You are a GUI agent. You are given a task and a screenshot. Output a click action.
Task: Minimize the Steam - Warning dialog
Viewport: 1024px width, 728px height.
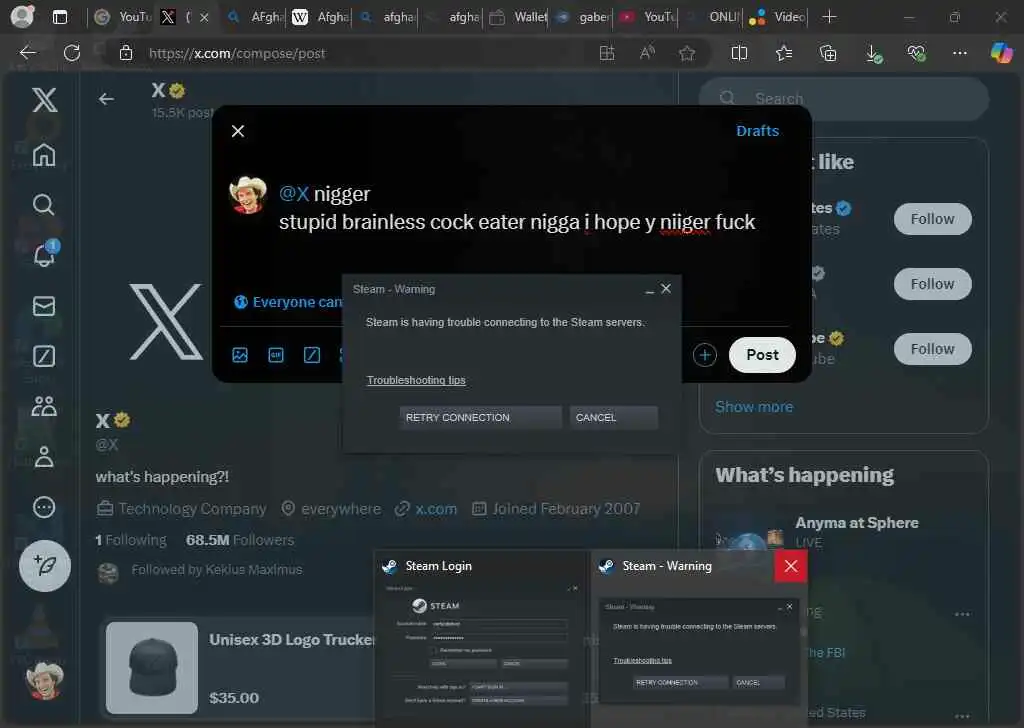649,289
